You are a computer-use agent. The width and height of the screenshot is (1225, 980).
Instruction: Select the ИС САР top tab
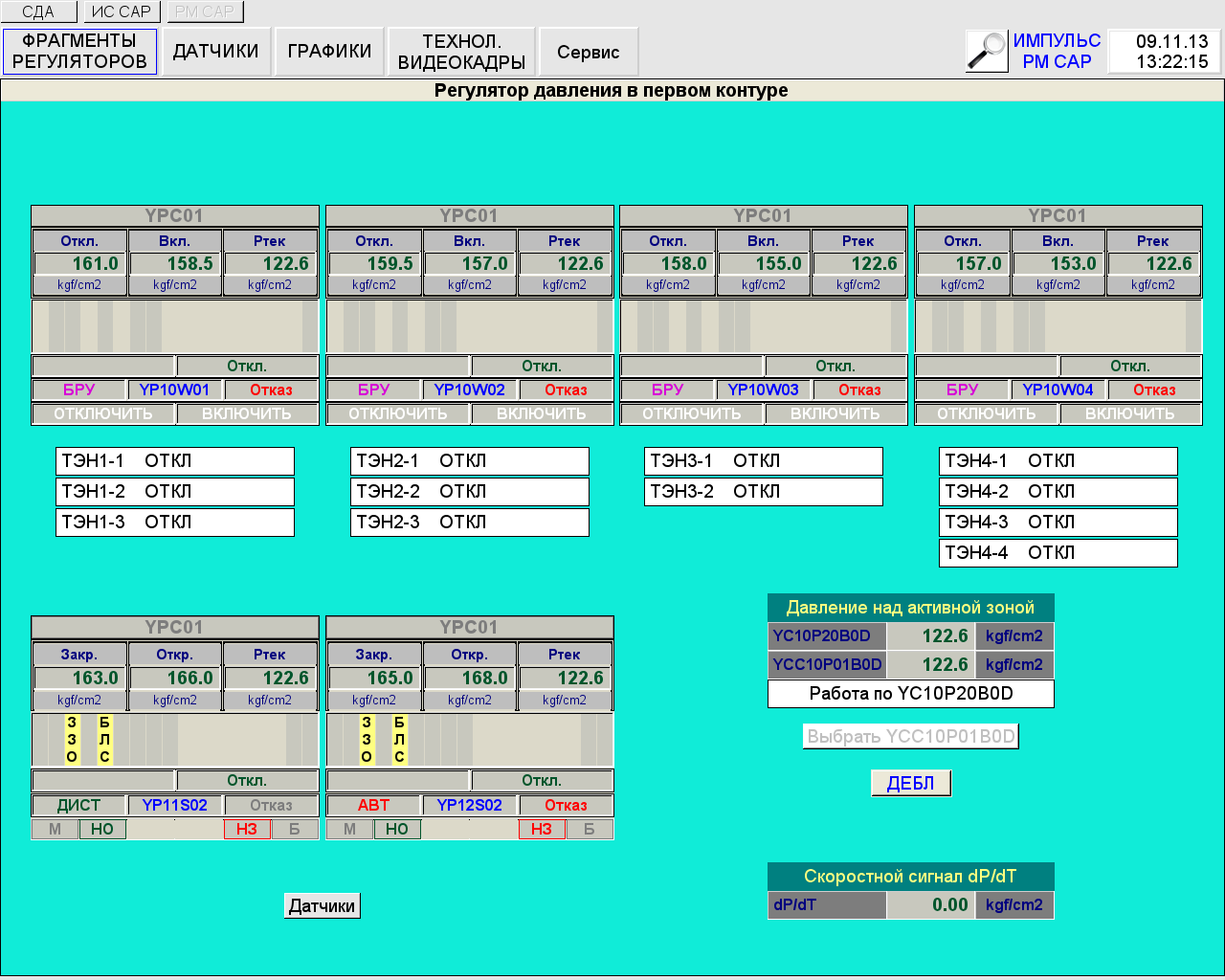(x=122, y=11)
